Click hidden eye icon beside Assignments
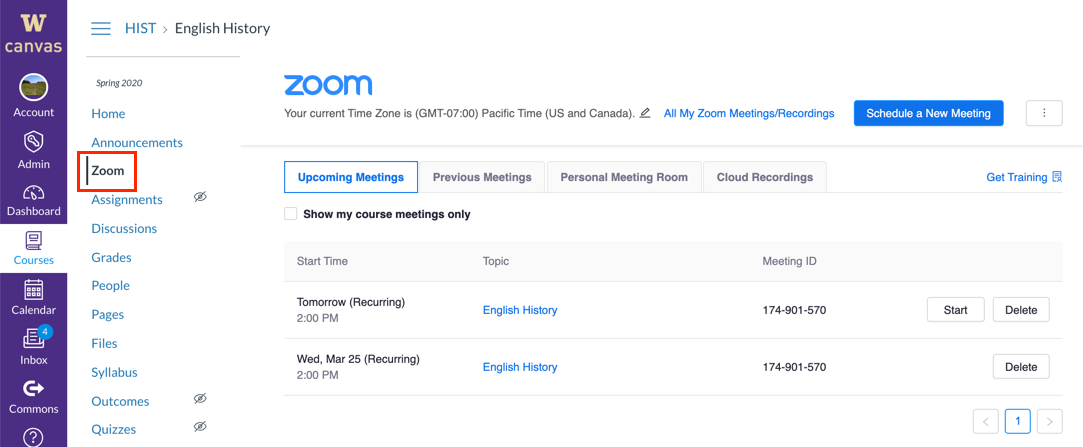The image size is (1083, 447). click(x=200, y=198)
